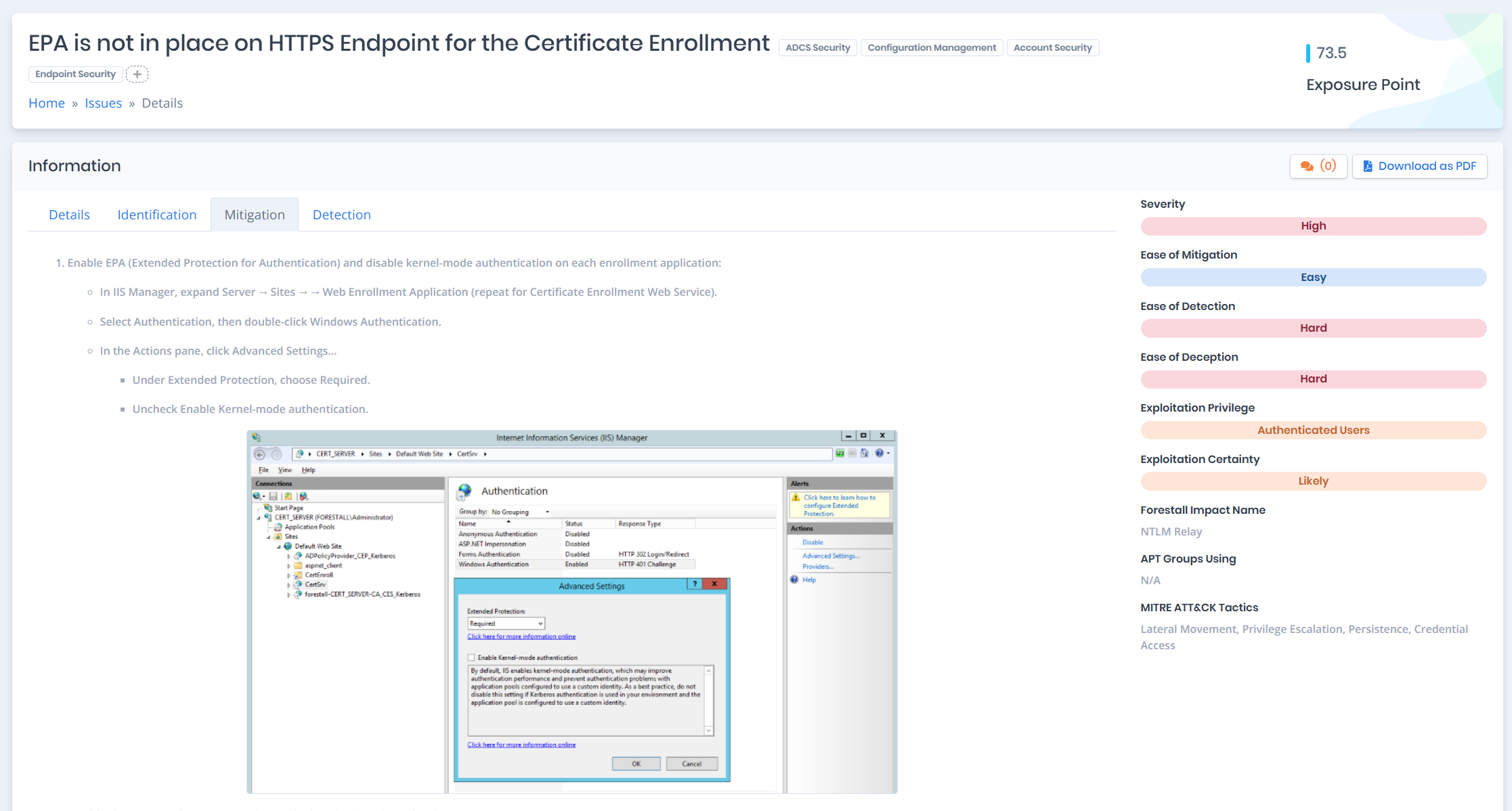Image resolution: width=1512 pixels, height=811 pixels.
Task: Open the View menu in IIS Manager
Action: (x=284, y=470)
